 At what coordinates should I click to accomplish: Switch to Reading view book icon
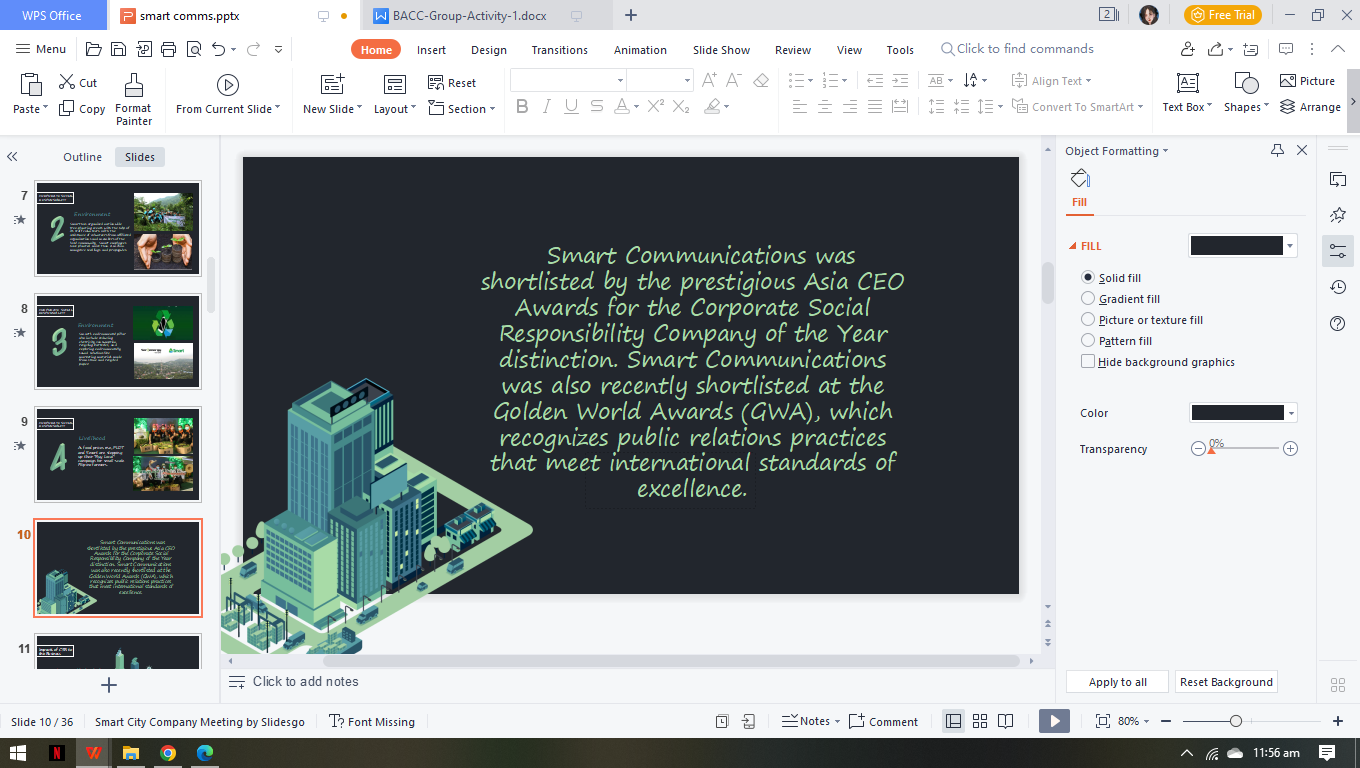pyautogui.click(x=1005, y=721)
